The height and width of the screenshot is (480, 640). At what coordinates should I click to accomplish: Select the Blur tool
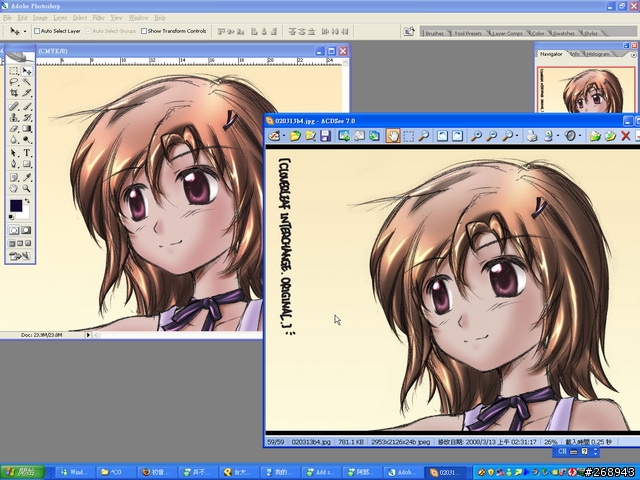tap(13, 140)
